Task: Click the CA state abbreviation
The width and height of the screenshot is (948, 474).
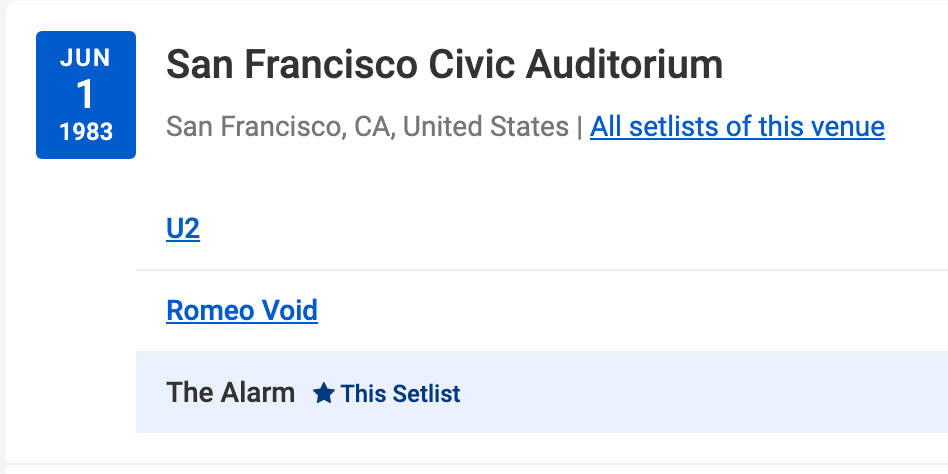Action: [x=371, y=127]
